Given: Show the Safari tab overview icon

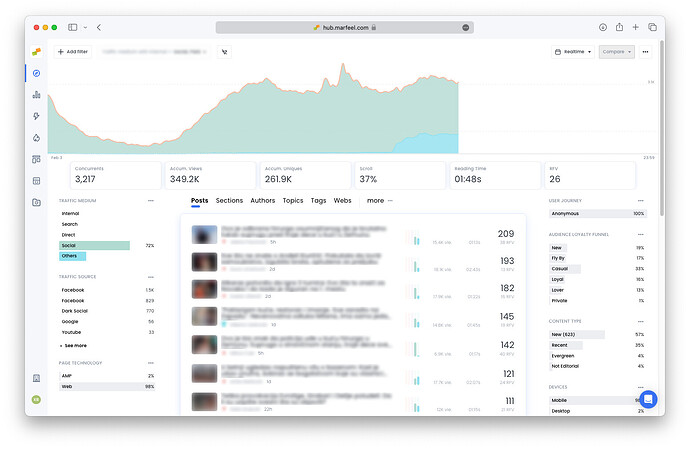Looking at the screenshot, I should point(653,27).
